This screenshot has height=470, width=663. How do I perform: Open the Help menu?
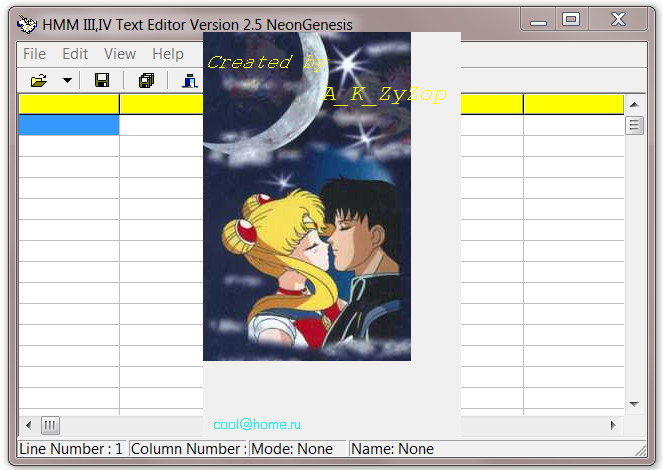point(168,54)
